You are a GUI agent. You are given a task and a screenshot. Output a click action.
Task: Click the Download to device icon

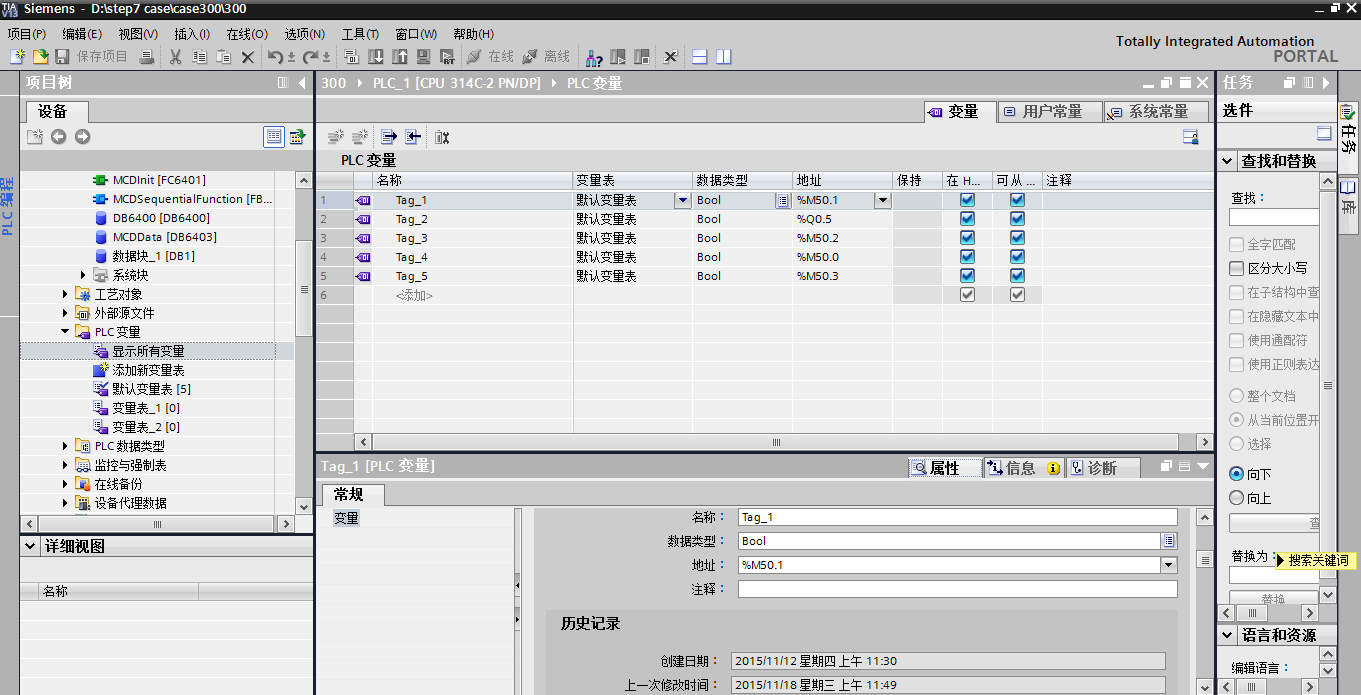coord(376,57)
